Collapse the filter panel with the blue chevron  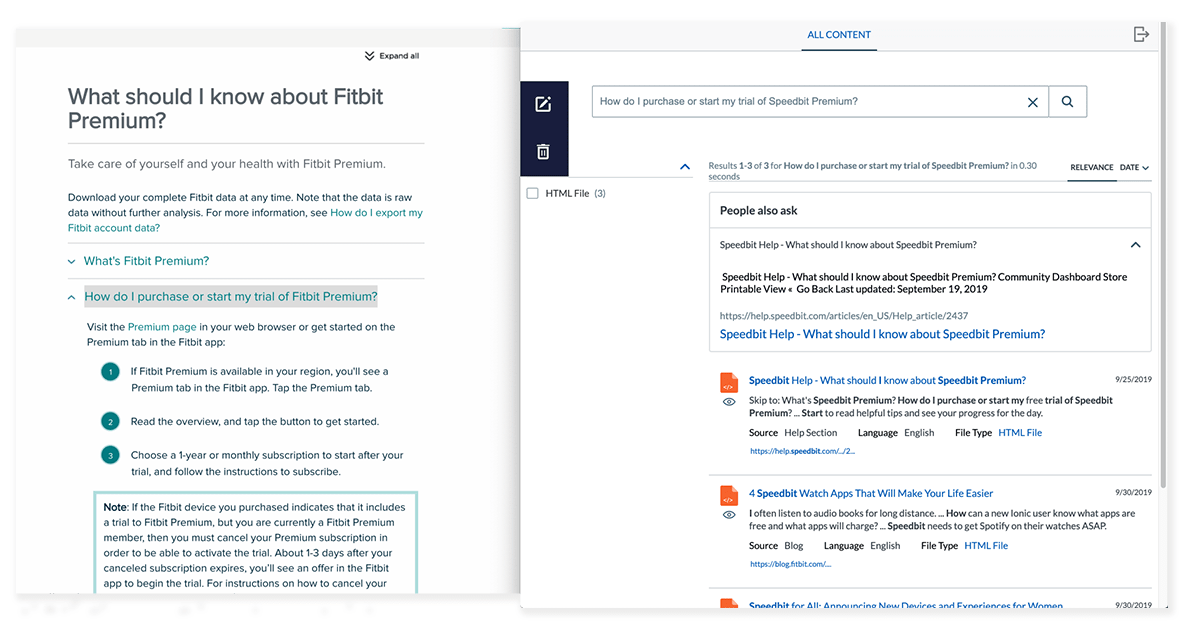[x=684, y=166]
